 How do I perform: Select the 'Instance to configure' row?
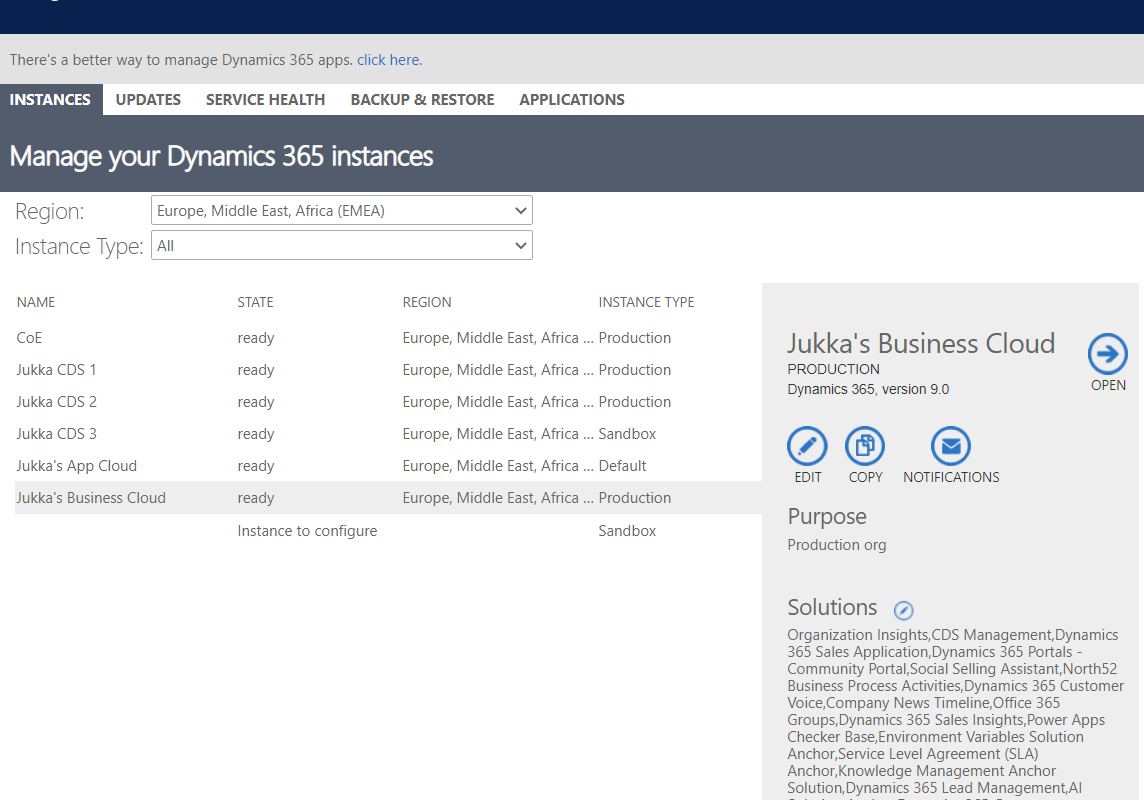pos(388,531)
